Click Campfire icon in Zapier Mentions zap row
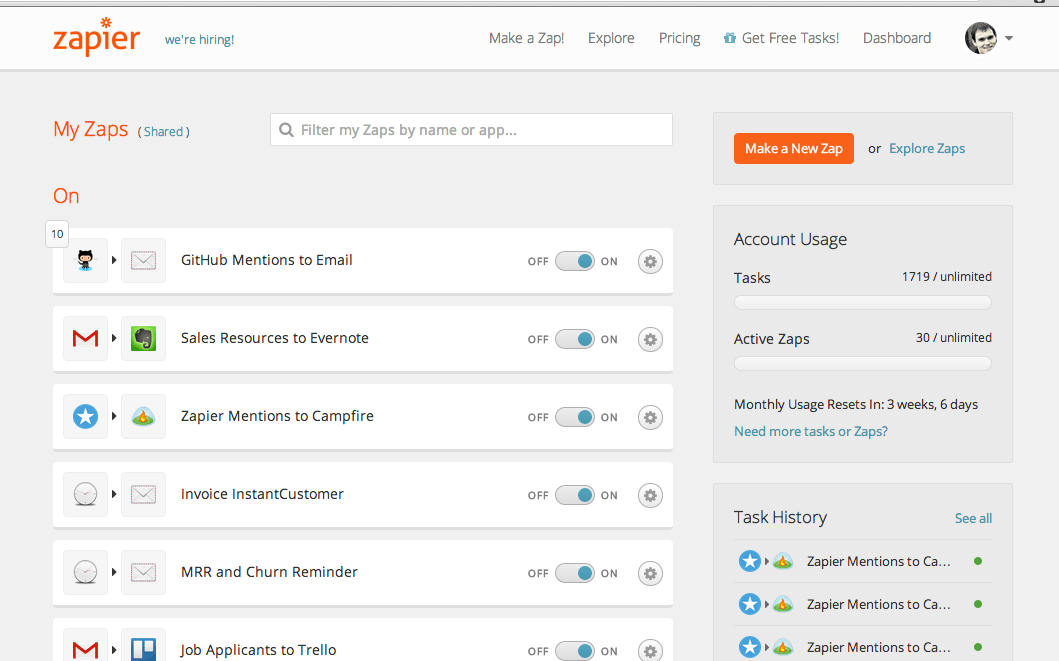The height and width of the screenshot is (661, 1059). click(143, 417)
